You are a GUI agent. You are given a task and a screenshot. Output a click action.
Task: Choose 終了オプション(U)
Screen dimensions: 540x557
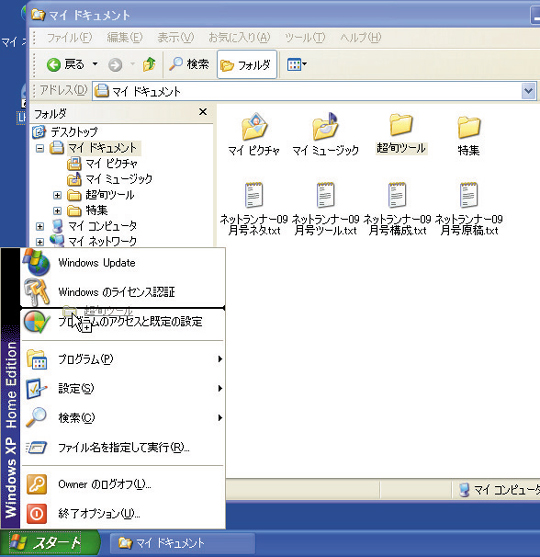point(123,513)
